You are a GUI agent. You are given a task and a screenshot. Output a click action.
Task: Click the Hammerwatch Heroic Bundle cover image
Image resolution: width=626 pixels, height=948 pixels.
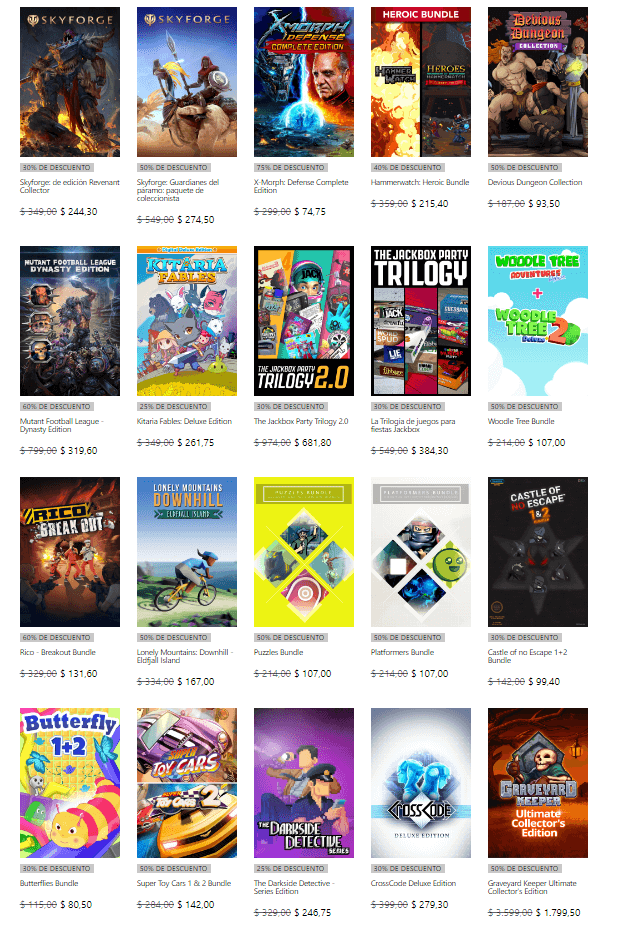(420, 82)
